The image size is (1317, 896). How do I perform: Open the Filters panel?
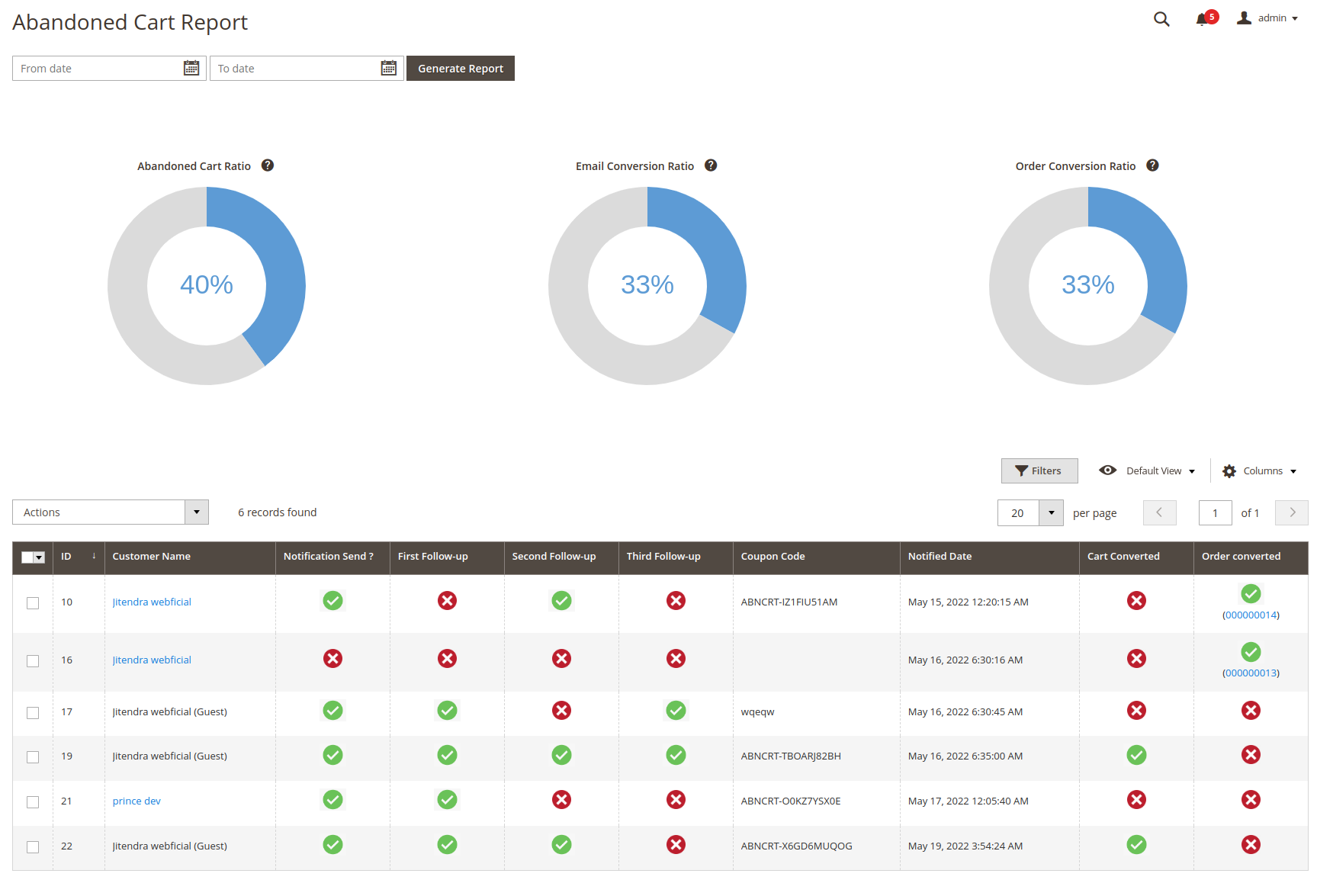(x=1039, y=471)
